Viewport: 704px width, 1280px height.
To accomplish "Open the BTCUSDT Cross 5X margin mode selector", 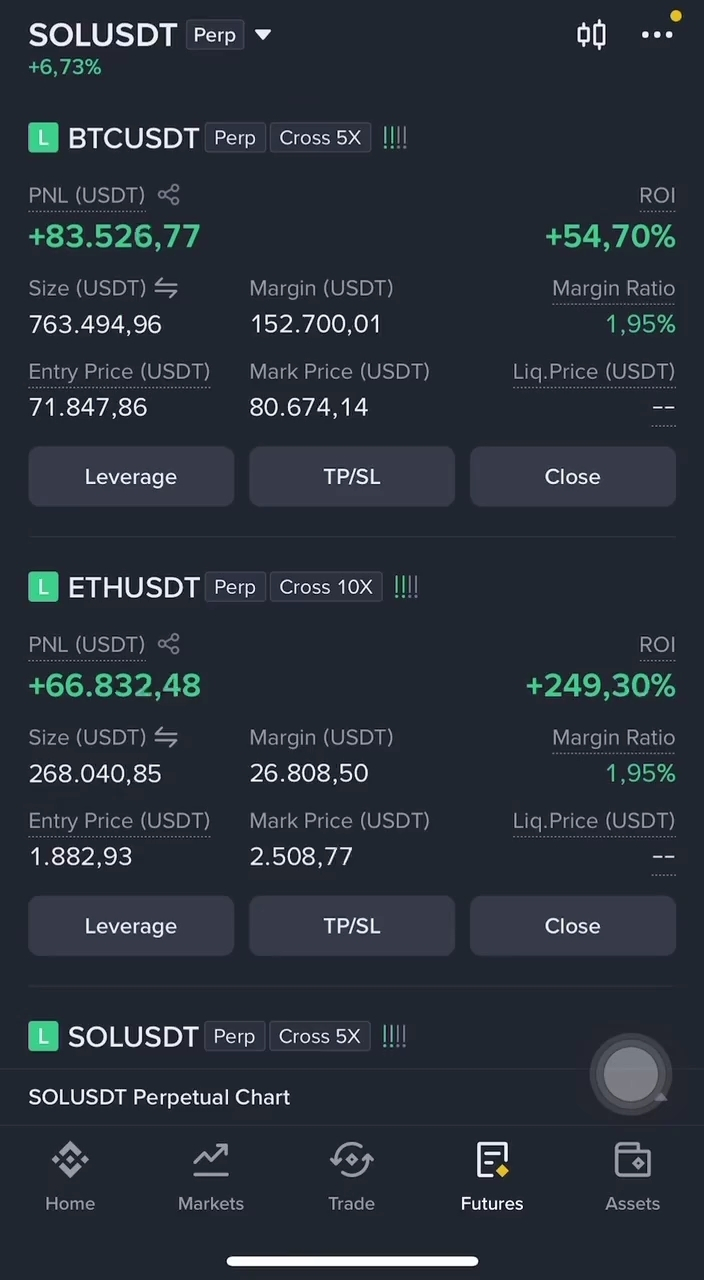I will point(320,138).
